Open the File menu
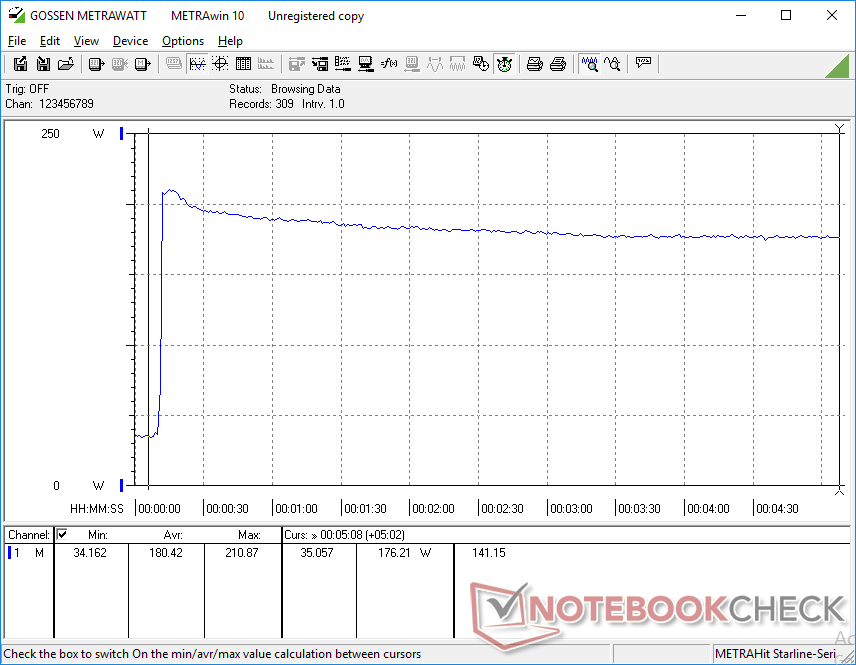The height and width of the screenshot is (665, 856). click(17, 41)
